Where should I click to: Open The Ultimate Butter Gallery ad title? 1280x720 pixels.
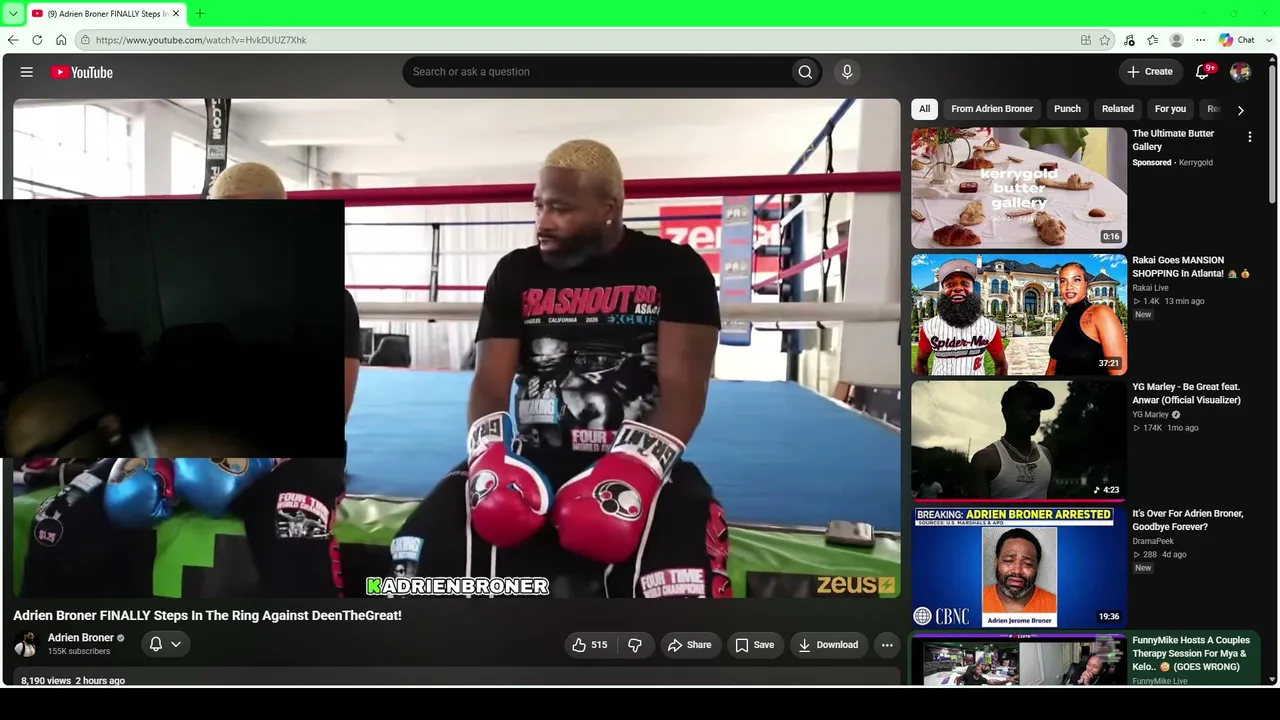(x=1173, y=140)
